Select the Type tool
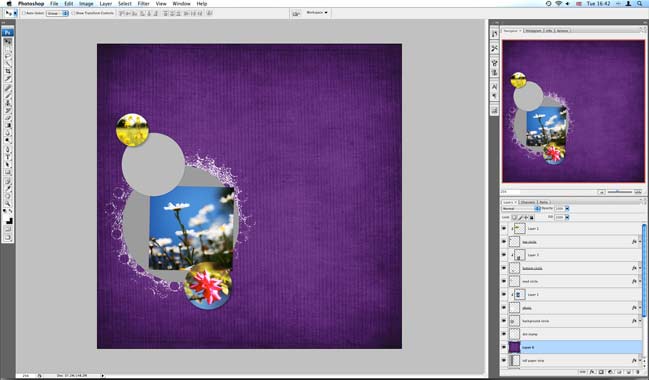649x380 pixels. (8, 157)
